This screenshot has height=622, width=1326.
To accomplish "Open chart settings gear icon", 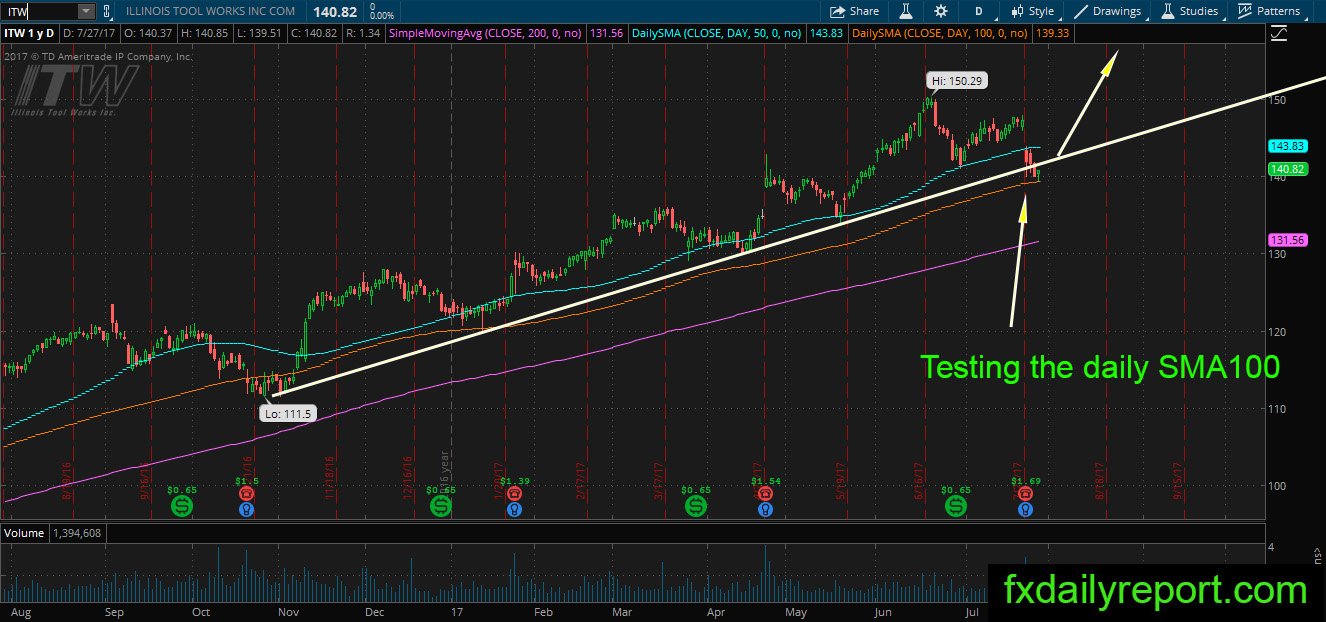I will tap(940, 11).
